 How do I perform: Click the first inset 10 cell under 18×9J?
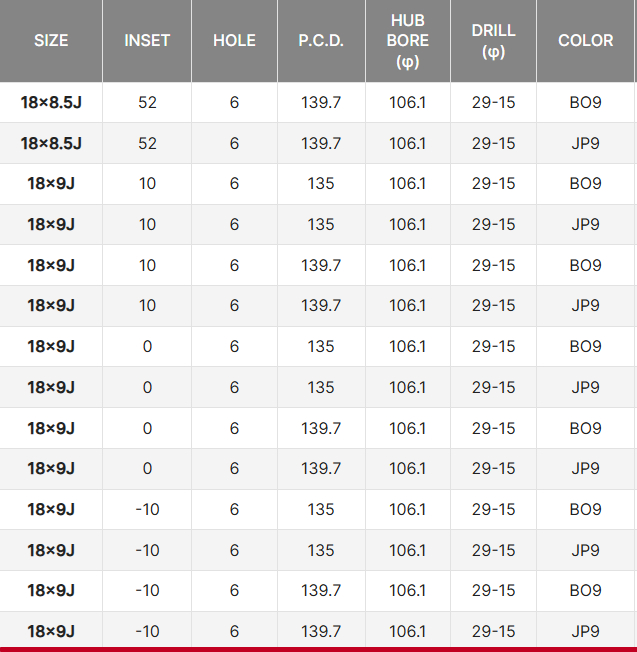[147, 184]
